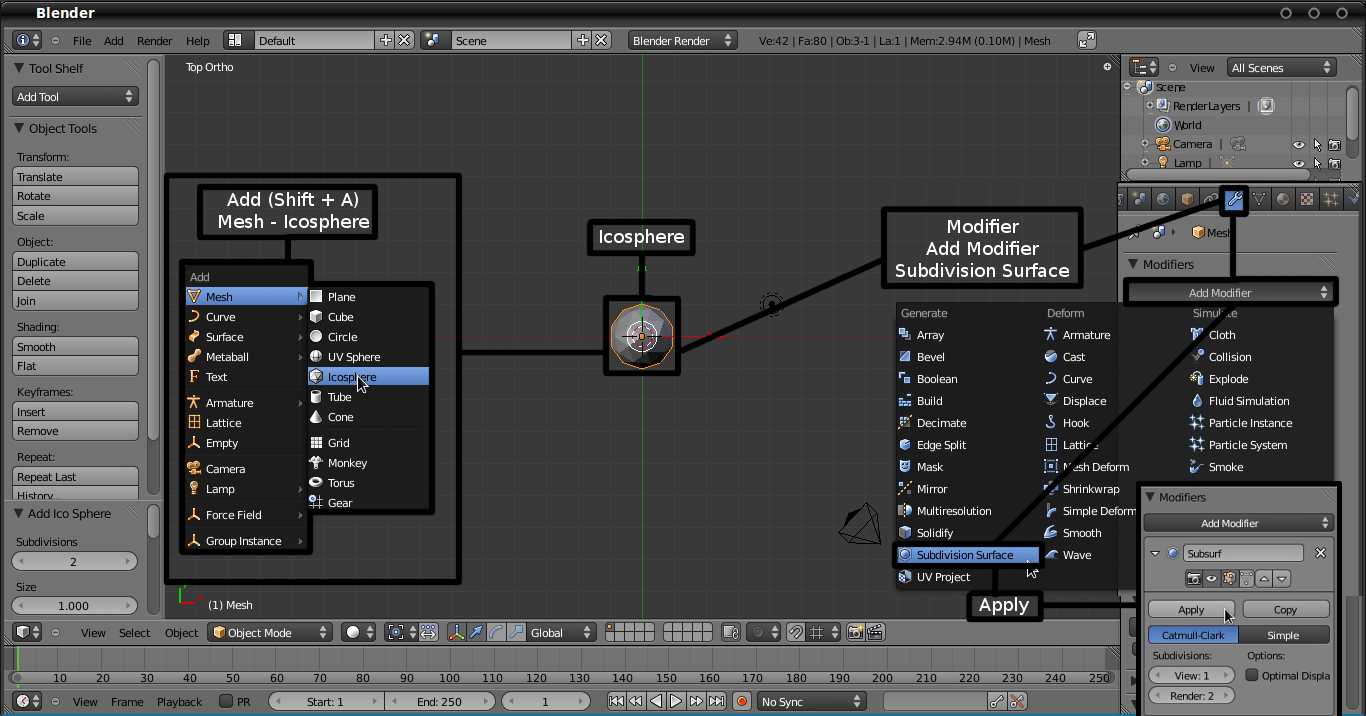Click the rotate manipulator arc icon
Screen dimensions: 1366x716
(497, 632)
